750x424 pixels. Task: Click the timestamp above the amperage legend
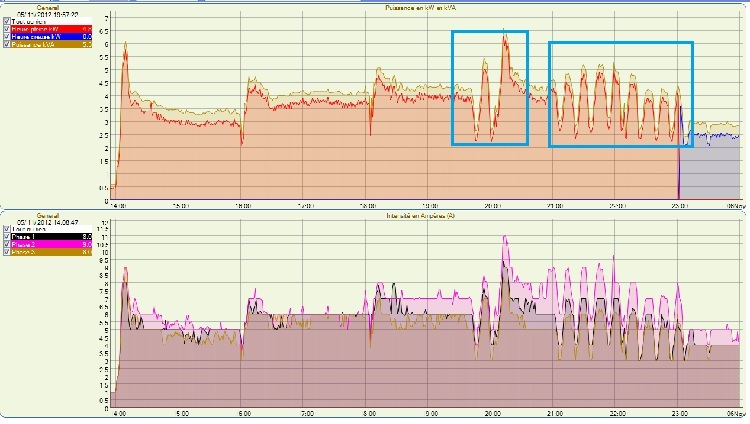pyautogui.click(x=48, y=221)
